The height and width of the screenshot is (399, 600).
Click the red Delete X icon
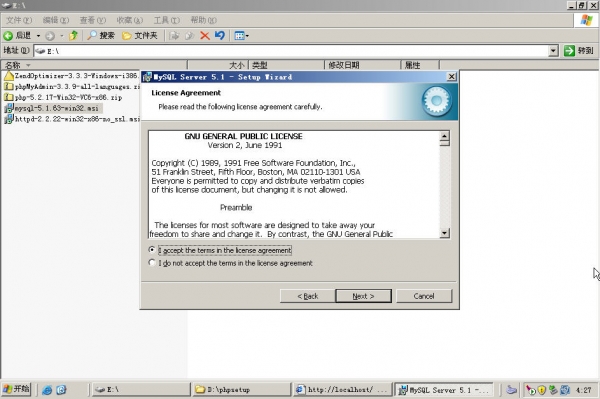(205, 36)
